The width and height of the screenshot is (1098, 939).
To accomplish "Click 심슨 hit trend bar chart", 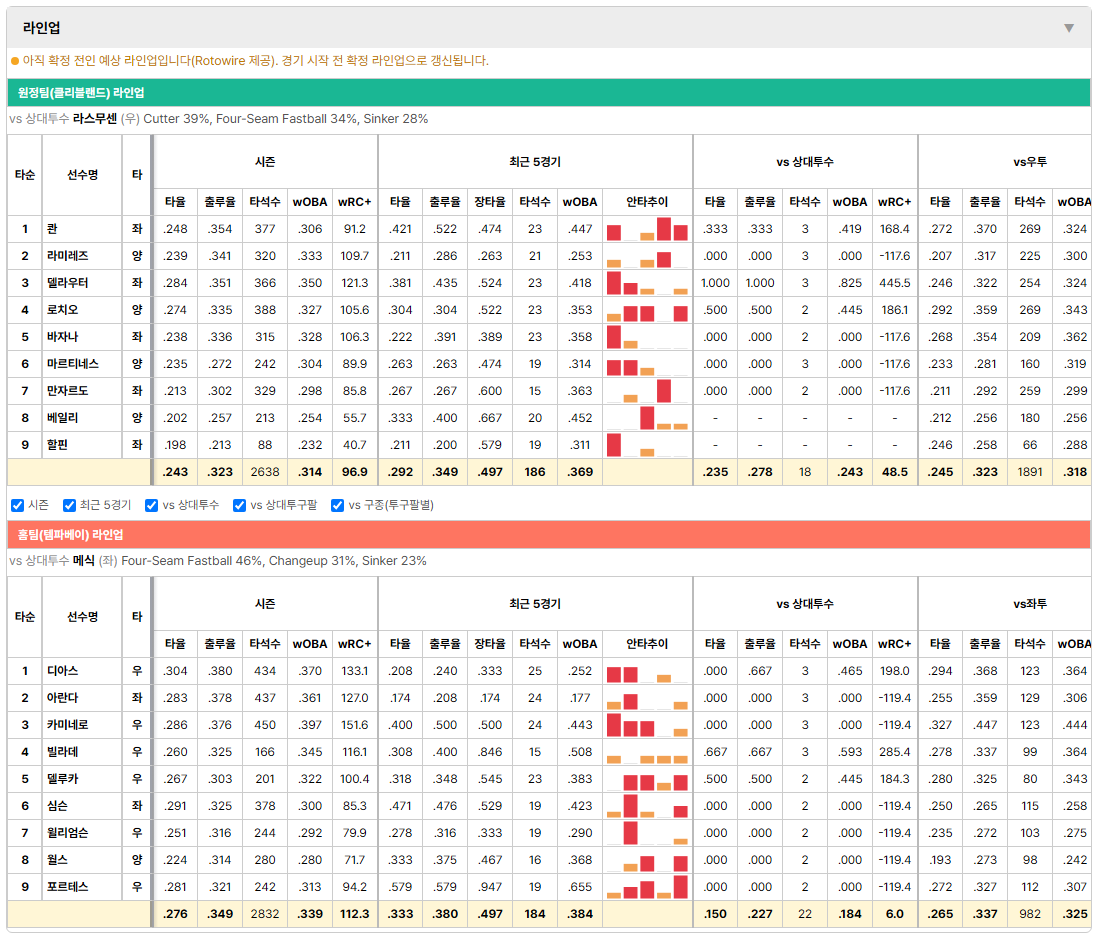I will coord(647,806).
